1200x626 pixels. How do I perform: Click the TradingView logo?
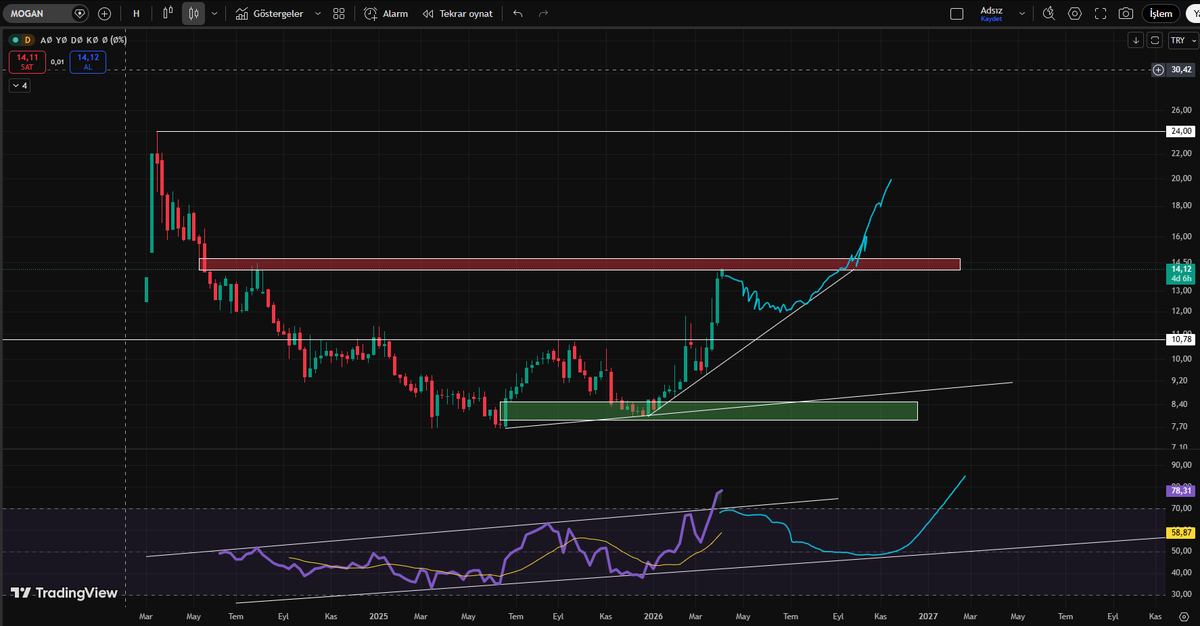[x=64, y=593]
